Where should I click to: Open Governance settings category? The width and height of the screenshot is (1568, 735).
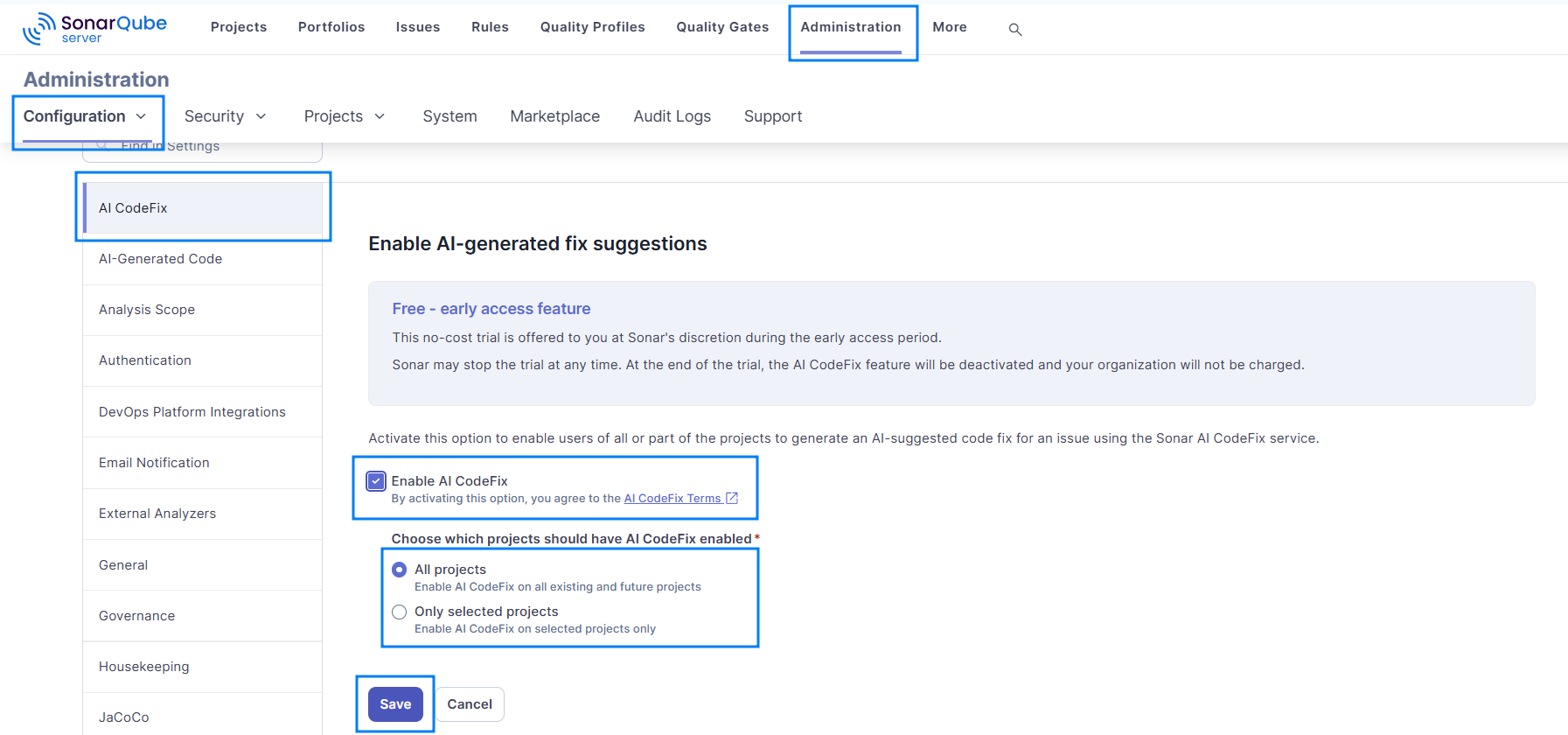click(203, 616)
